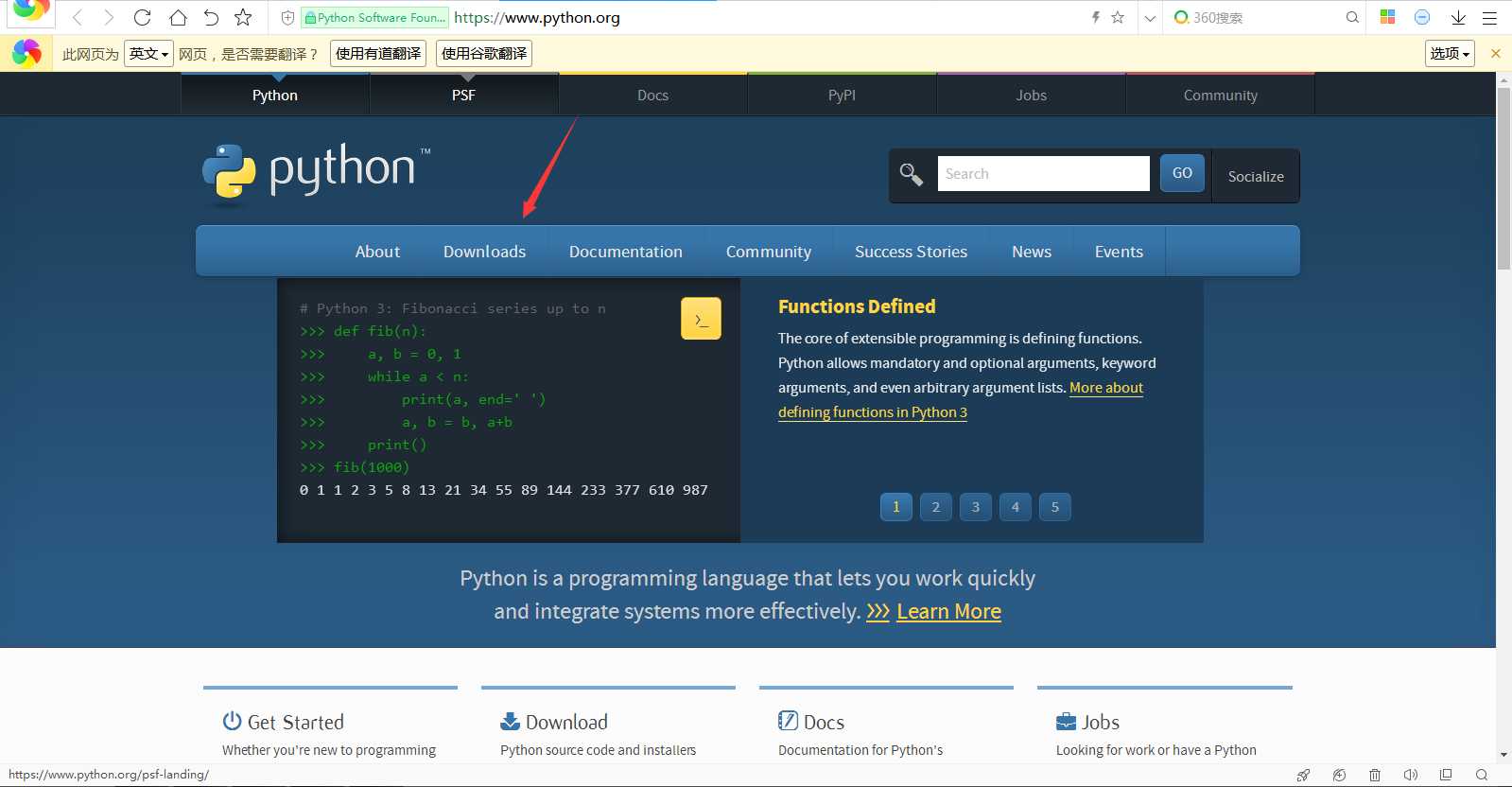
Task: Open the About menu item
Action: click(377, 252)
